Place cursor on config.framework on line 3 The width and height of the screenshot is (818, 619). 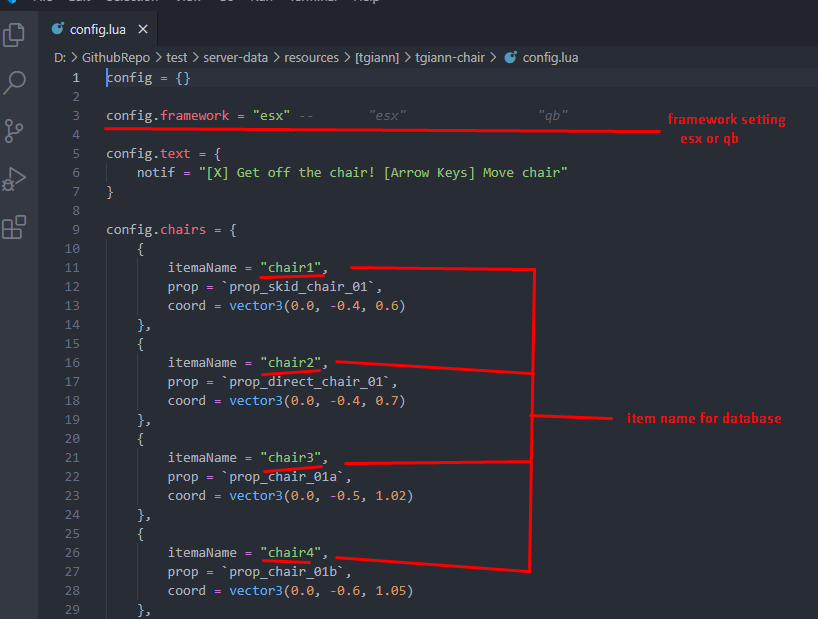point(168,116)
